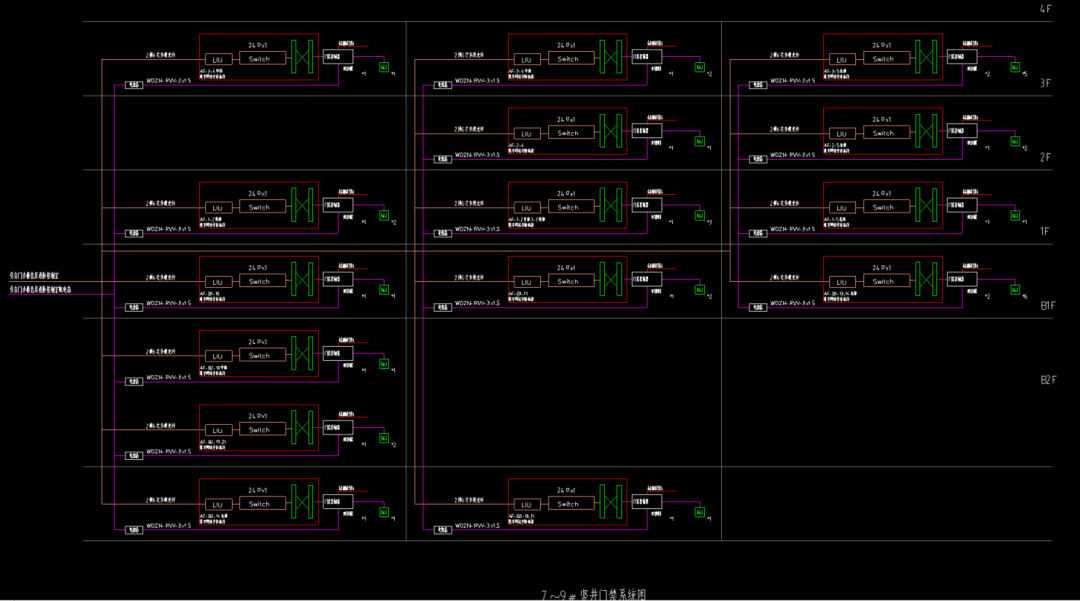Click the Switch box in left column 3F row
Viewport: 1080px width, 601px height.
pyautogui.click(x=259, y=59)
